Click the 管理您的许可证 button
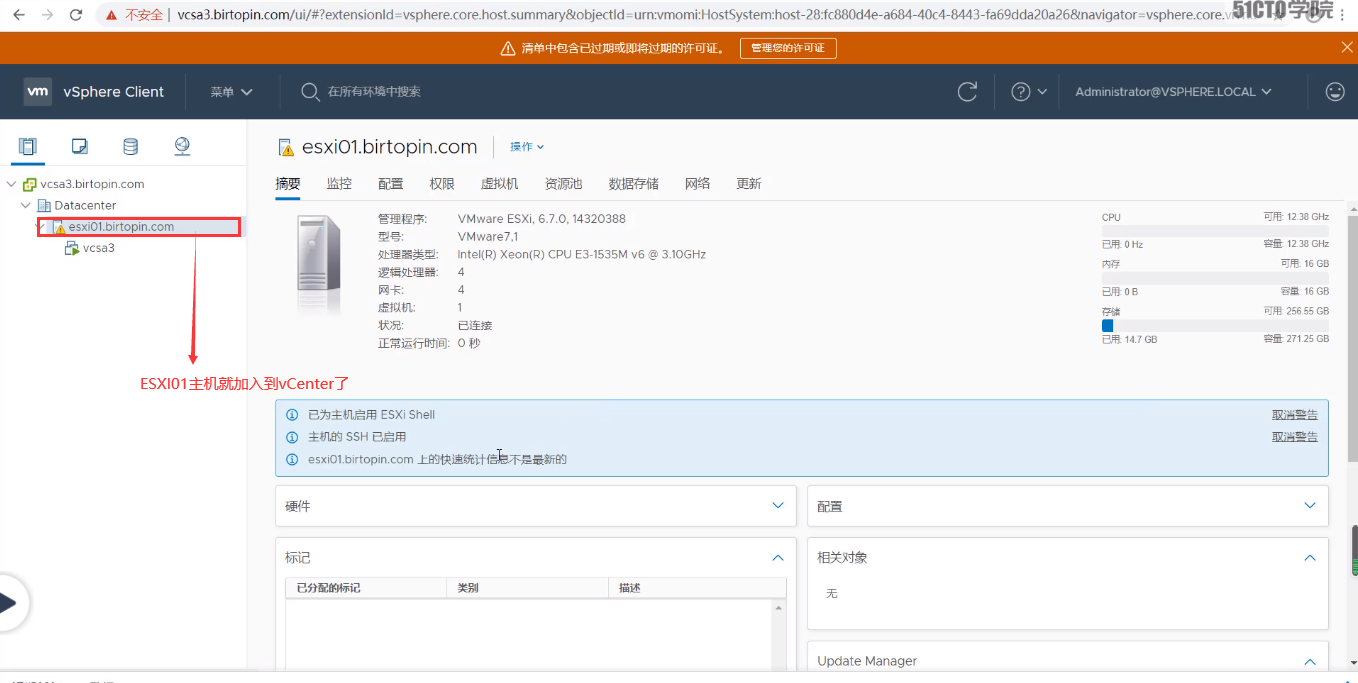 [788, 48]
